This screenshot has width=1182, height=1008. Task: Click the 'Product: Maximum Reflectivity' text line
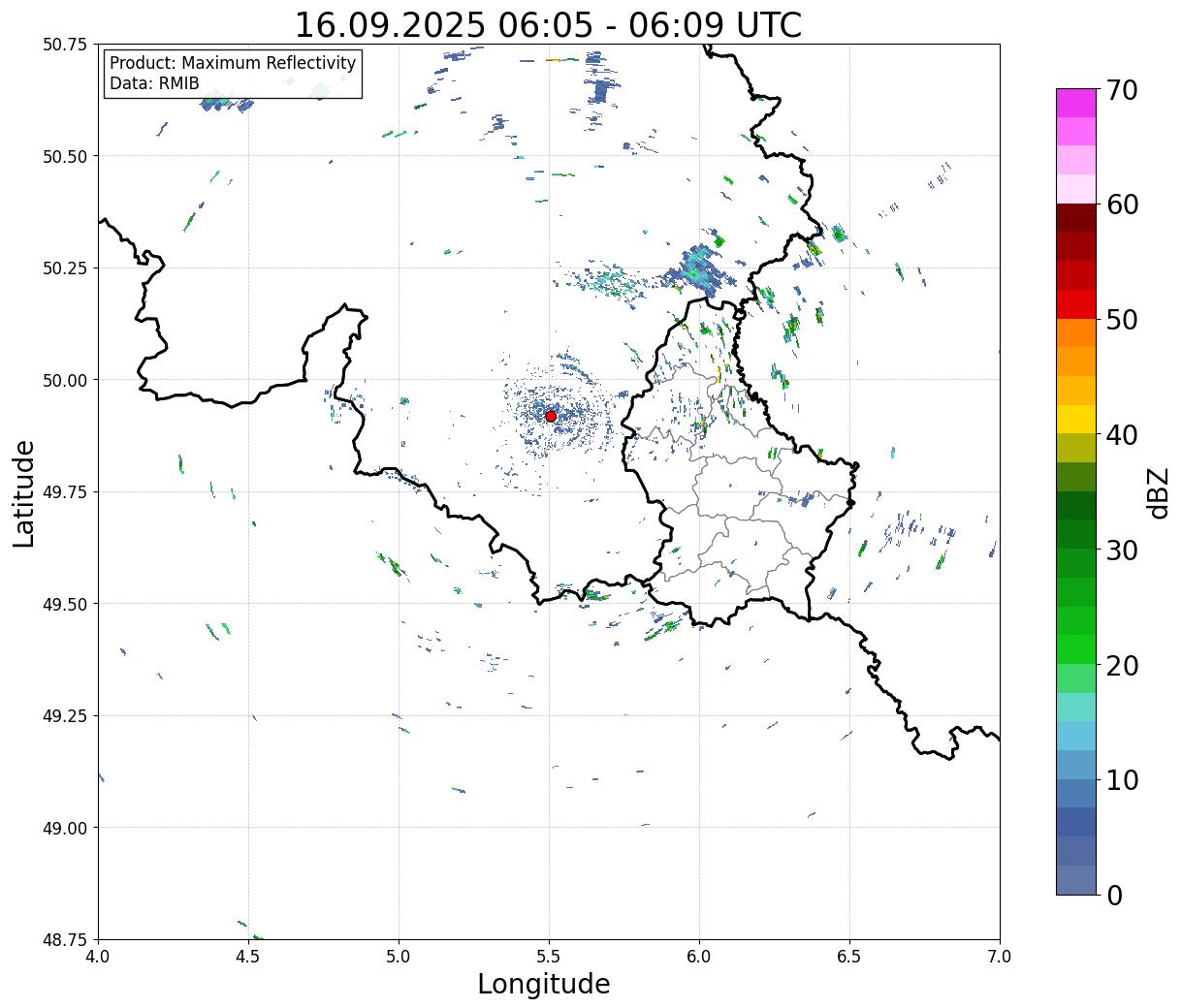click(x=233, y=63)
